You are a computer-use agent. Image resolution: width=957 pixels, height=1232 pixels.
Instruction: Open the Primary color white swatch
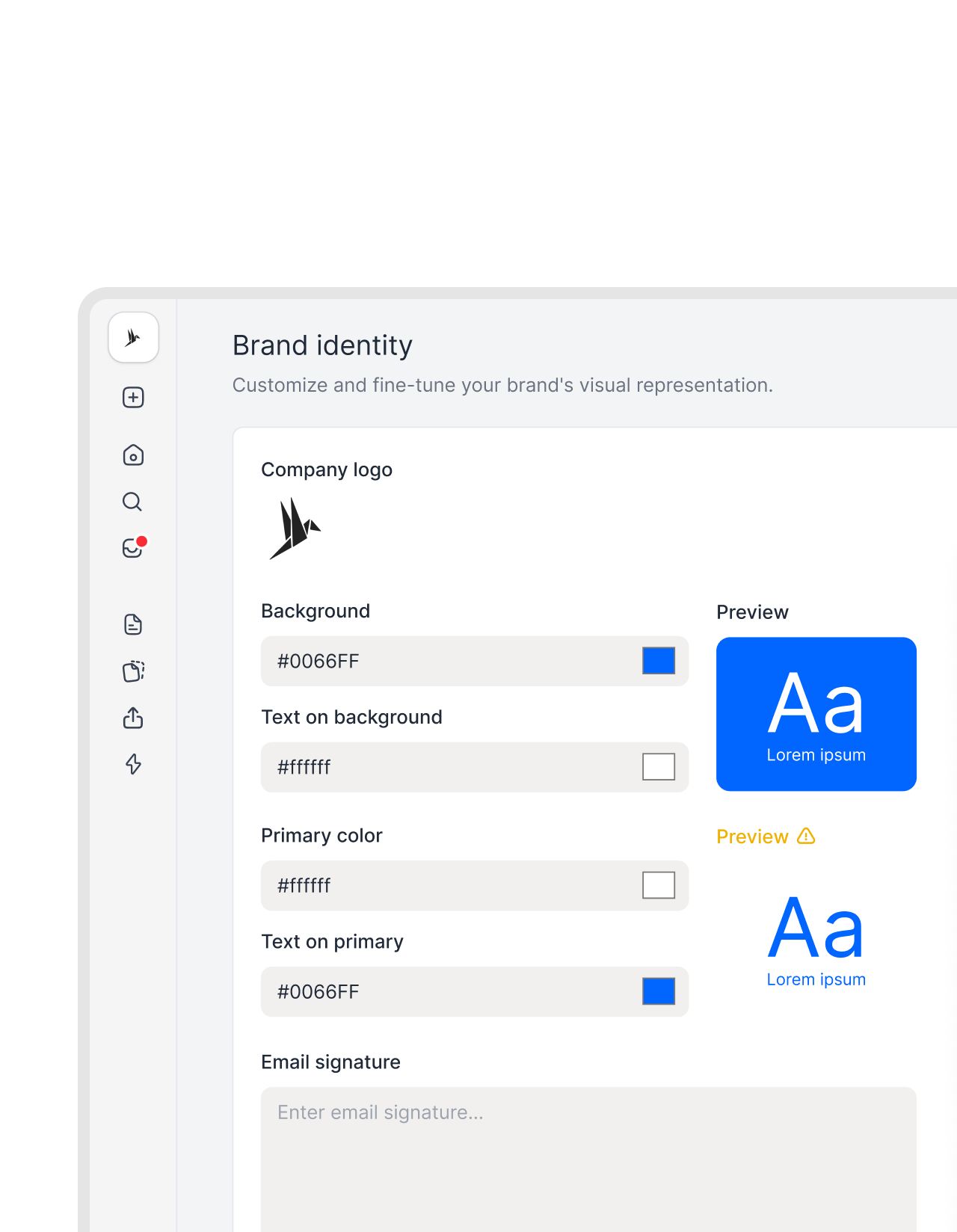point(659,885)
